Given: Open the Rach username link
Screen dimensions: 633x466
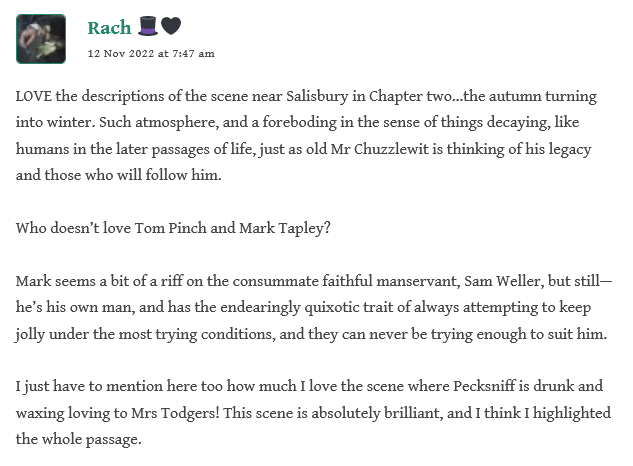Looking at the screenshot, I should tap(109, 27).
